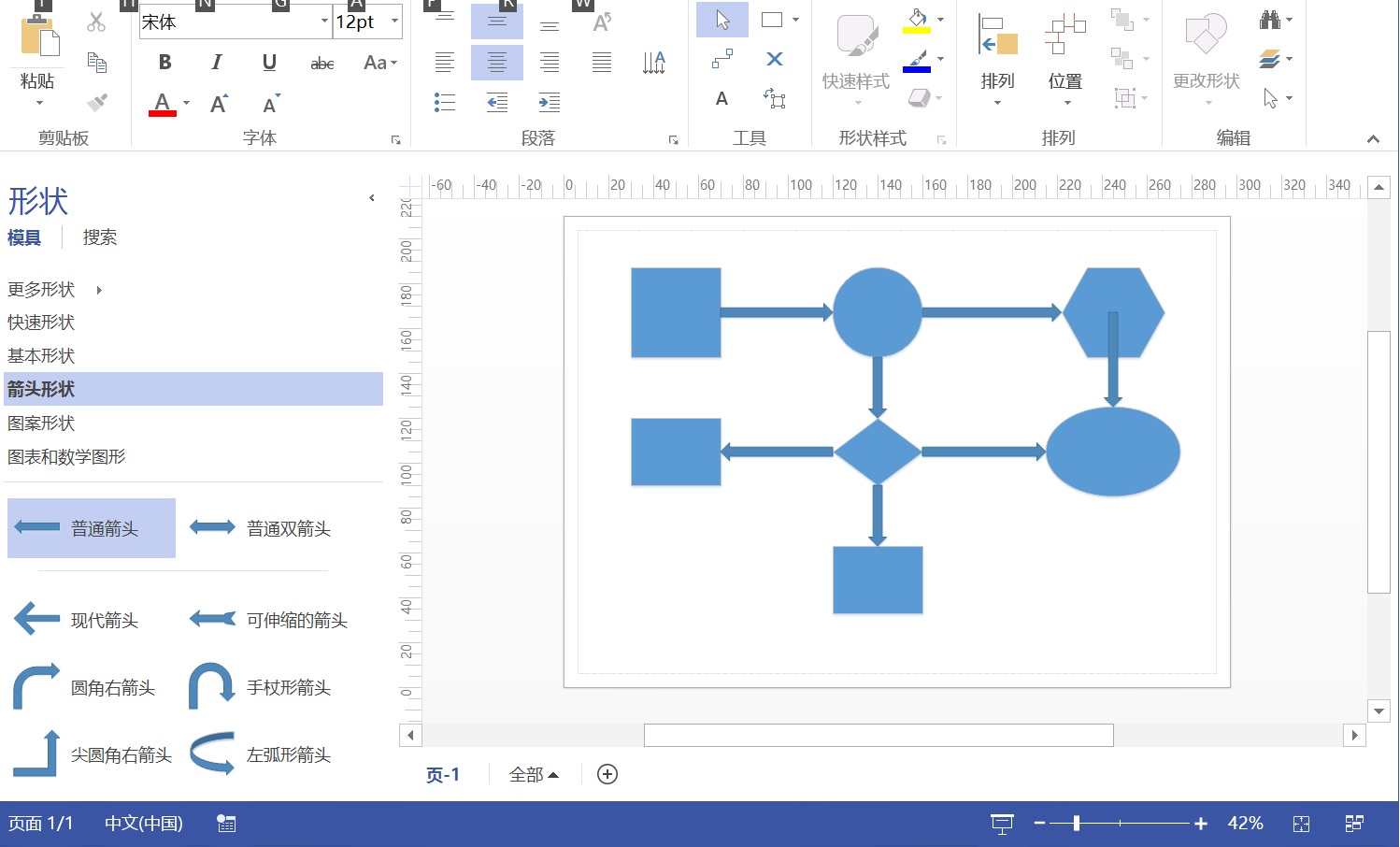Open the 页-1 page tab
Viewport: 1400px width, 847px height.
pyautogui.click(x=443, y=775)
